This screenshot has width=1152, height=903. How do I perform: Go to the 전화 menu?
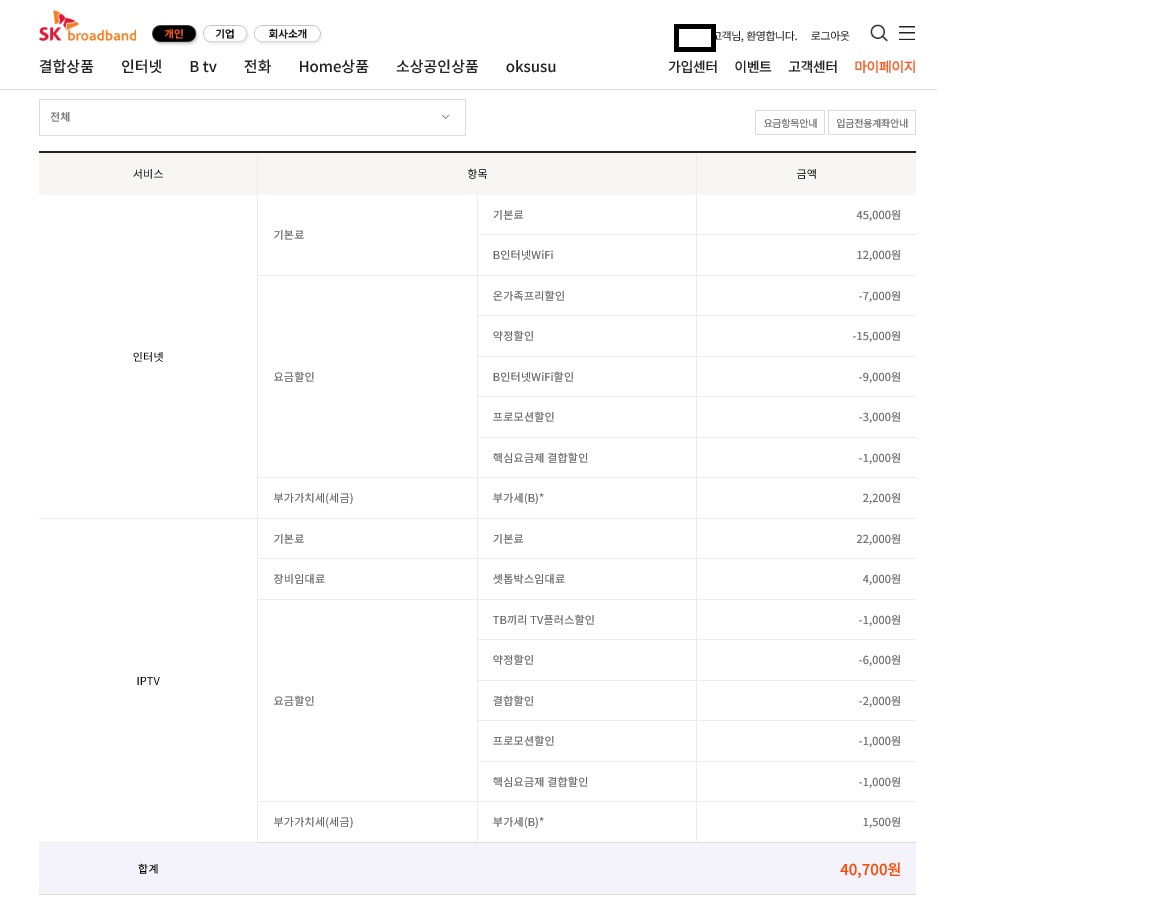point(257,67)
